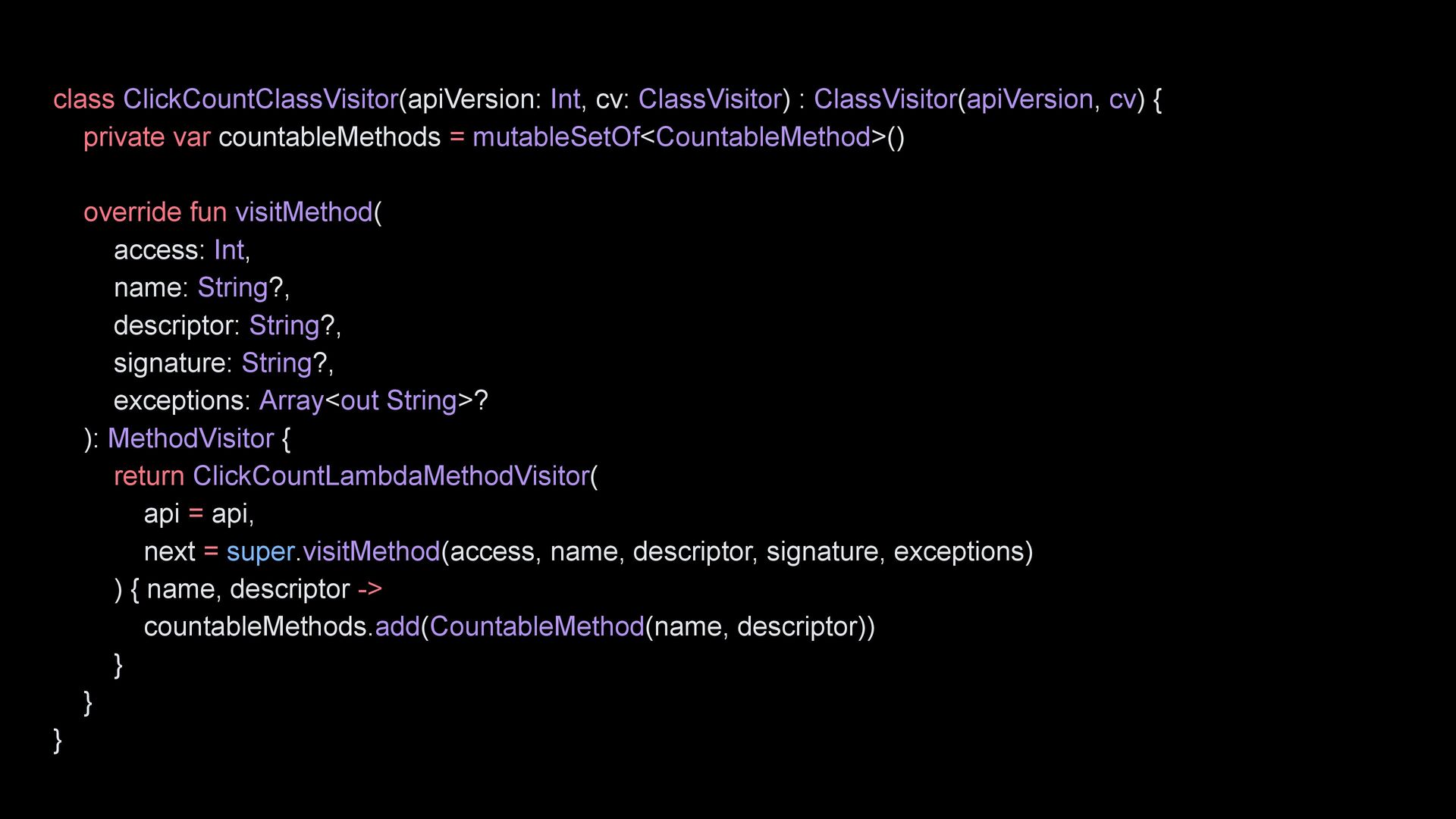Image resolution: width=1456 pixels, height=819 pixels.
Task: Click the MethodVisitor return type
Action: (x=190, y=438)
